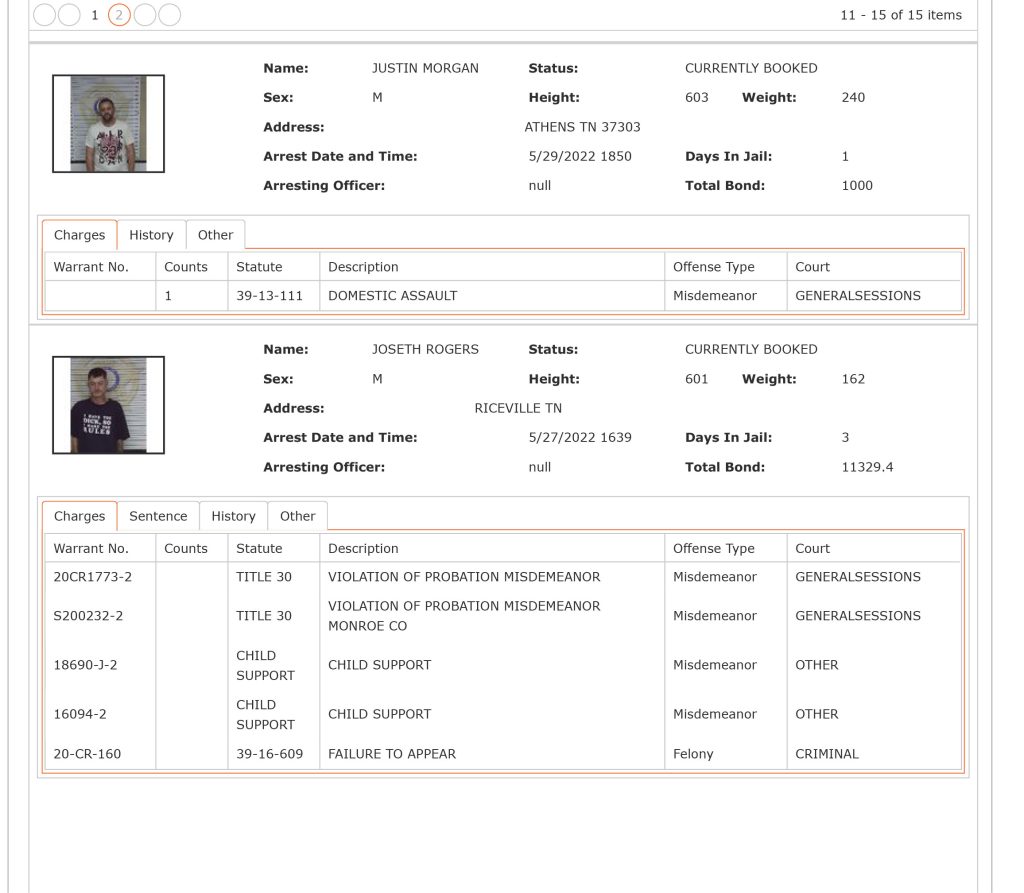Open the Justin Morgan mugshot thumbnail
This screenshot has height=893, width=1024.
108,123
